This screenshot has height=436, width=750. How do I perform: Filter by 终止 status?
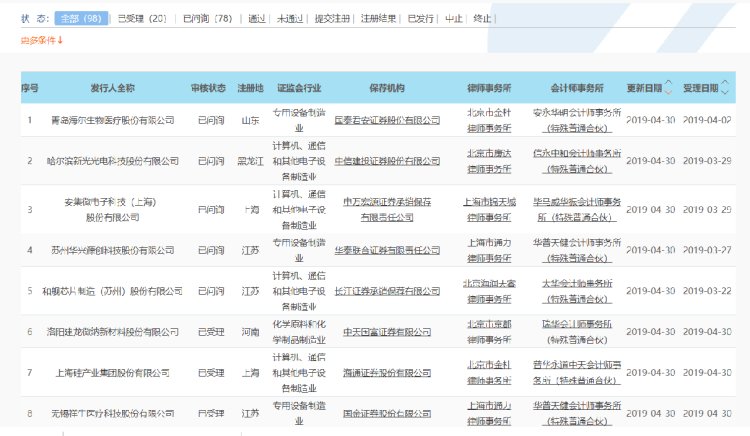click(482, 18)
